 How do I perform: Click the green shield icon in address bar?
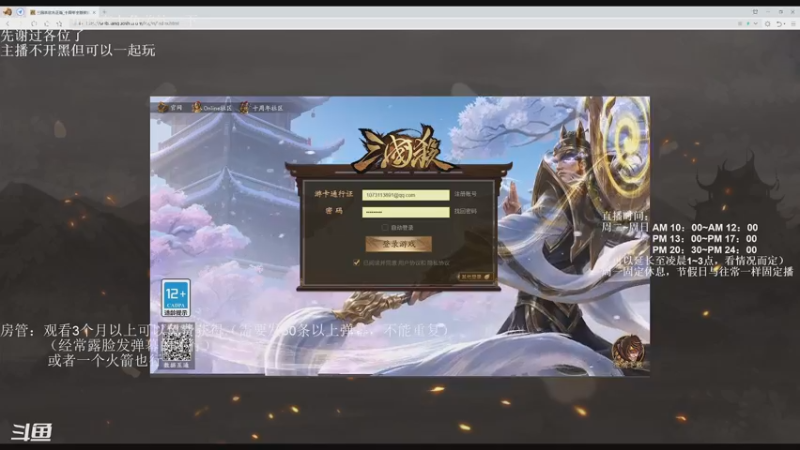pyautogui.click(x=748, y=23)
